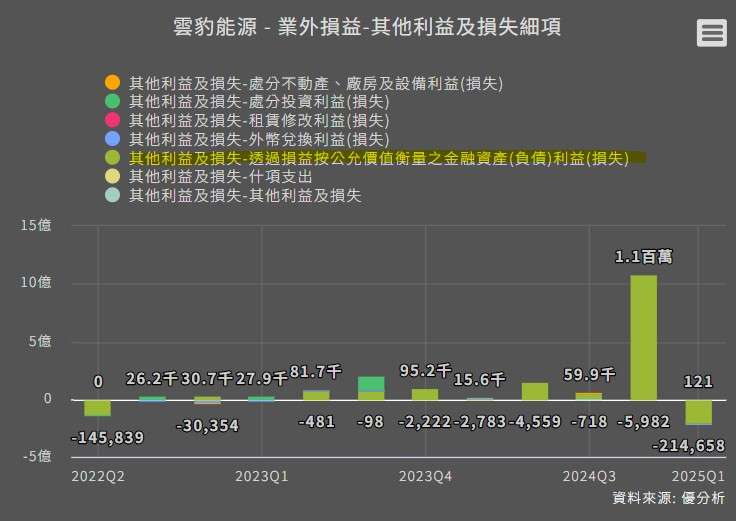Viewport: 736px width, 521px height.
Task: Click the negative bar labeled -145,839
Action: [98, 408]
